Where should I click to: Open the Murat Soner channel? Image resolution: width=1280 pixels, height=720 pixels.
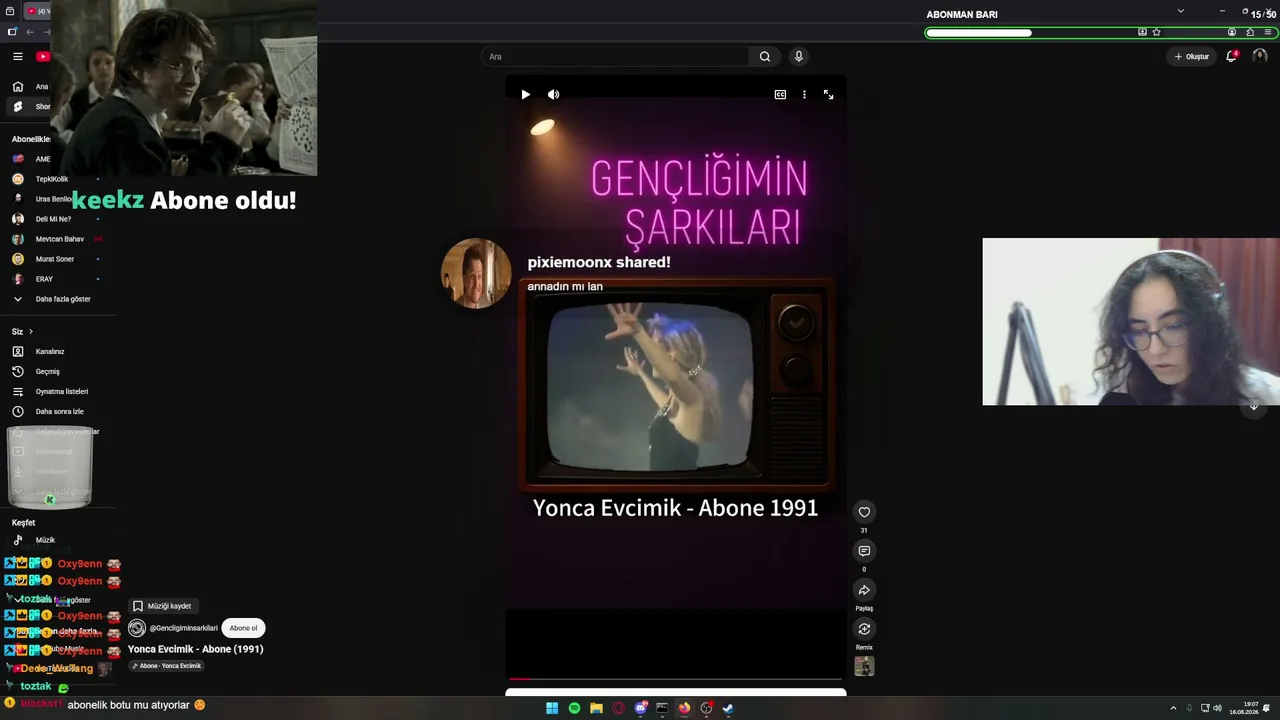click(x=53, y=259)
